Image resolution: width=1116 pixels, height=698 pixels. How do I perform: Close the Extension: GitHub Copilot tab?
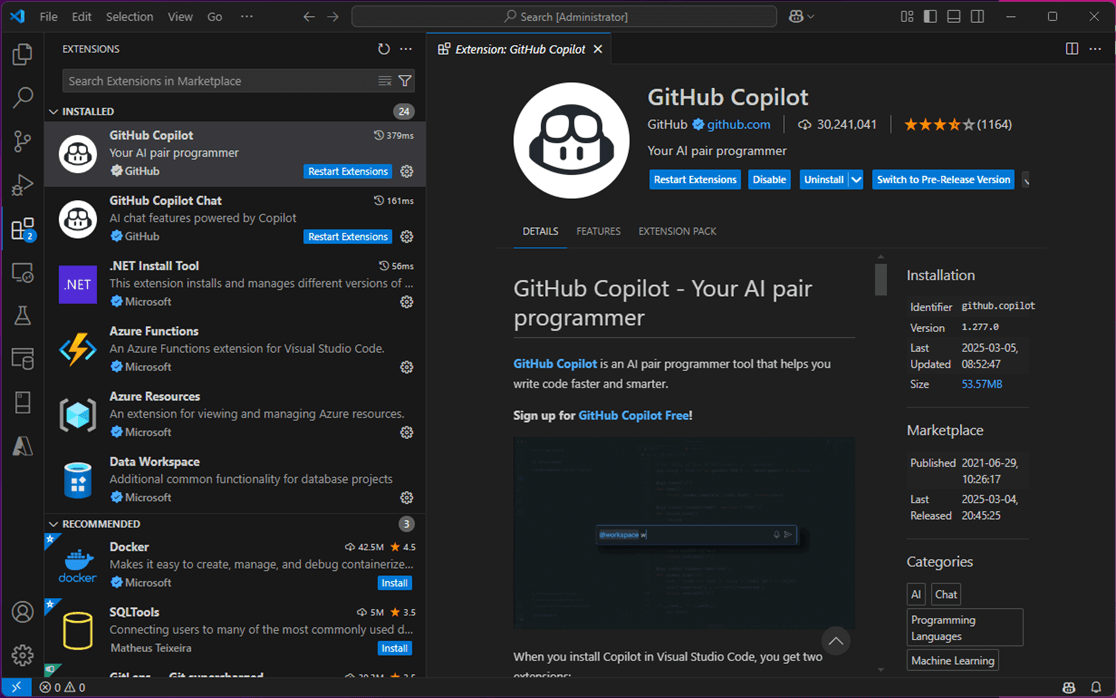[598, 49]
